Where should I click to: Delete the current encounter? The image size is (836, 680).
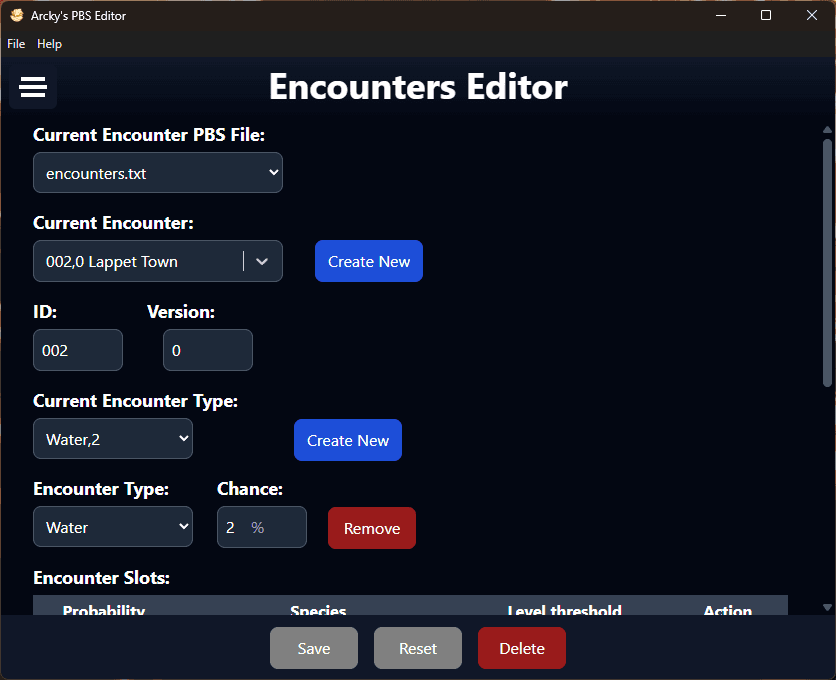[x=522, y=648]
